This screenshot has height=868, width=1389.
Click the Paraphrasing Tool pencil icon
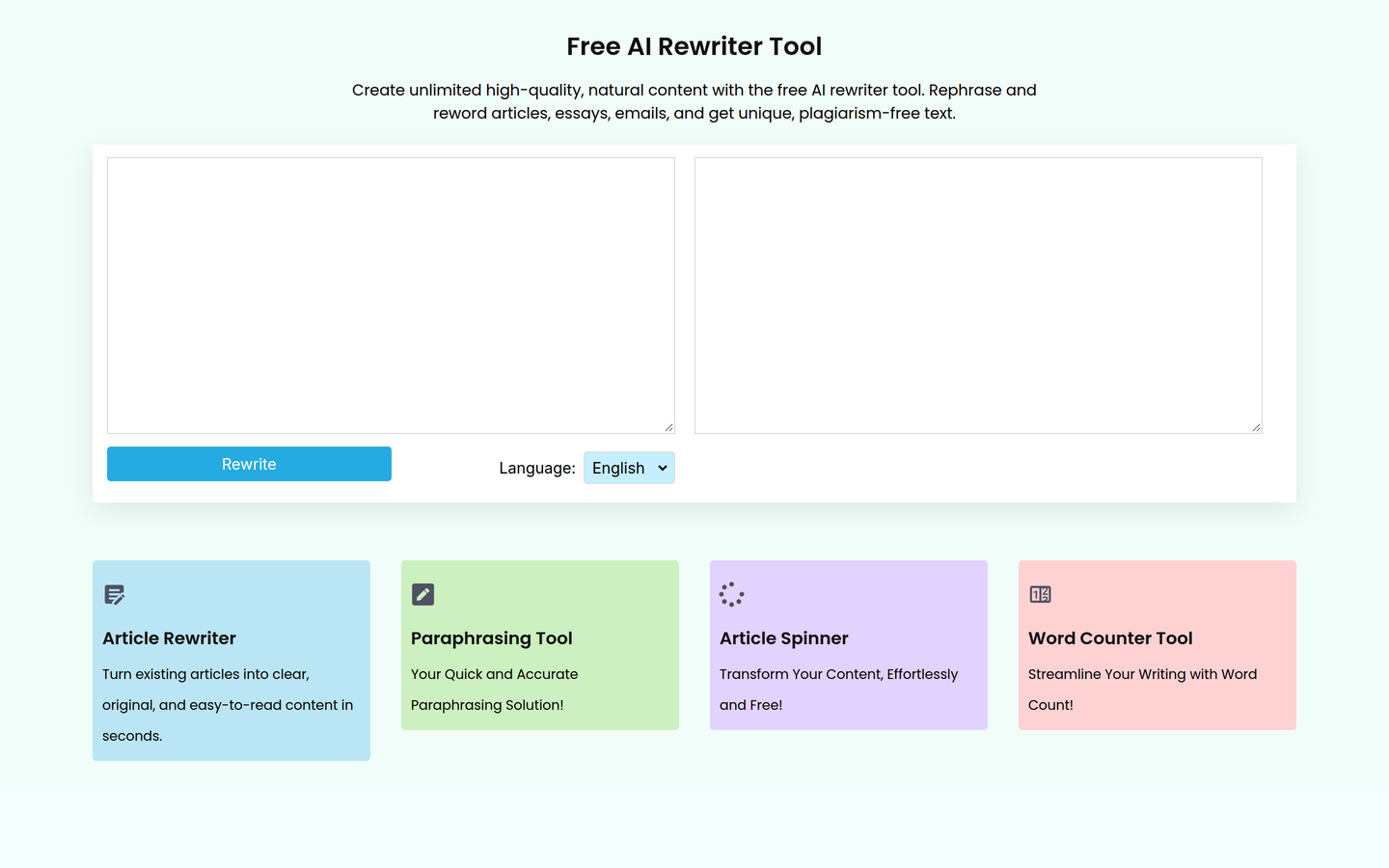click(x=422, y=594)
